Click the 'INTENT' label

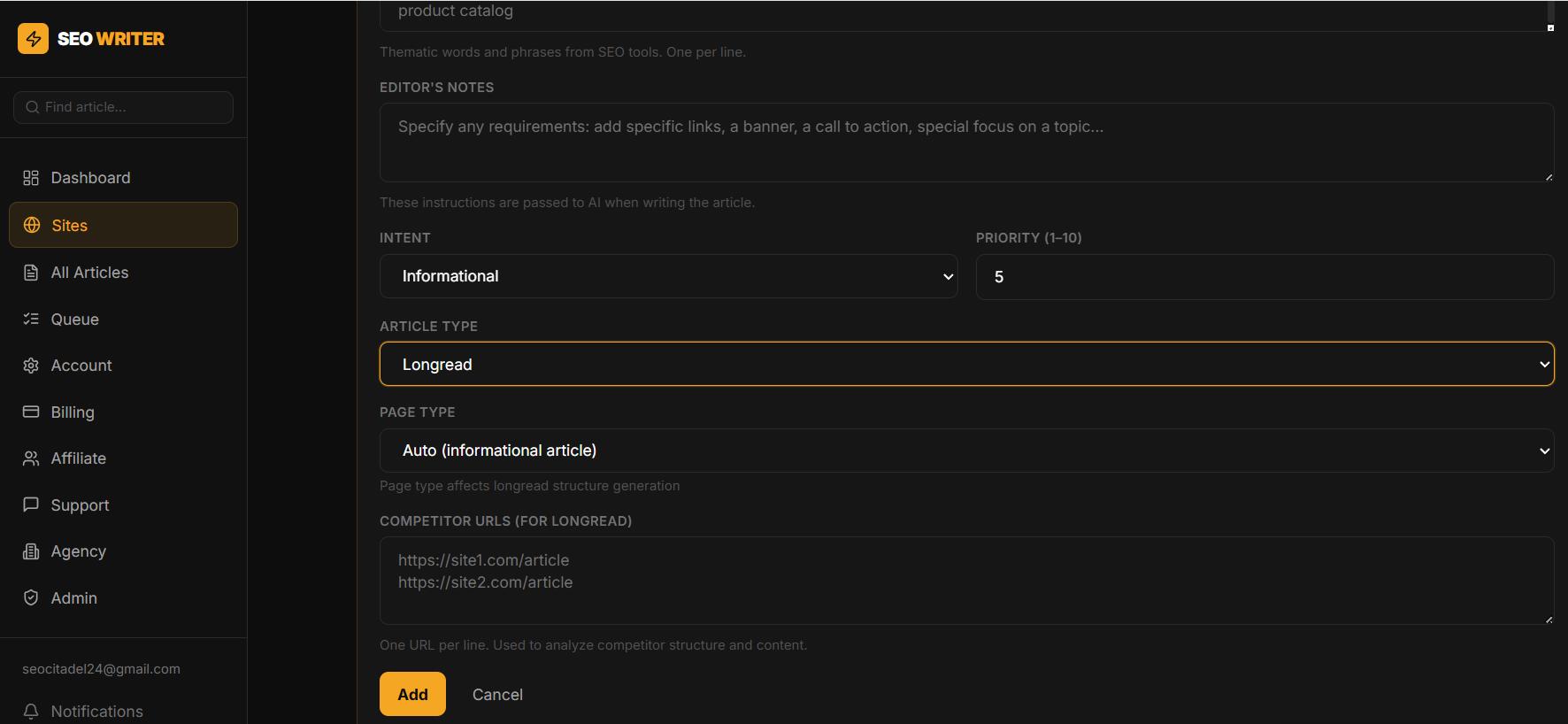[x=404, y=238]
